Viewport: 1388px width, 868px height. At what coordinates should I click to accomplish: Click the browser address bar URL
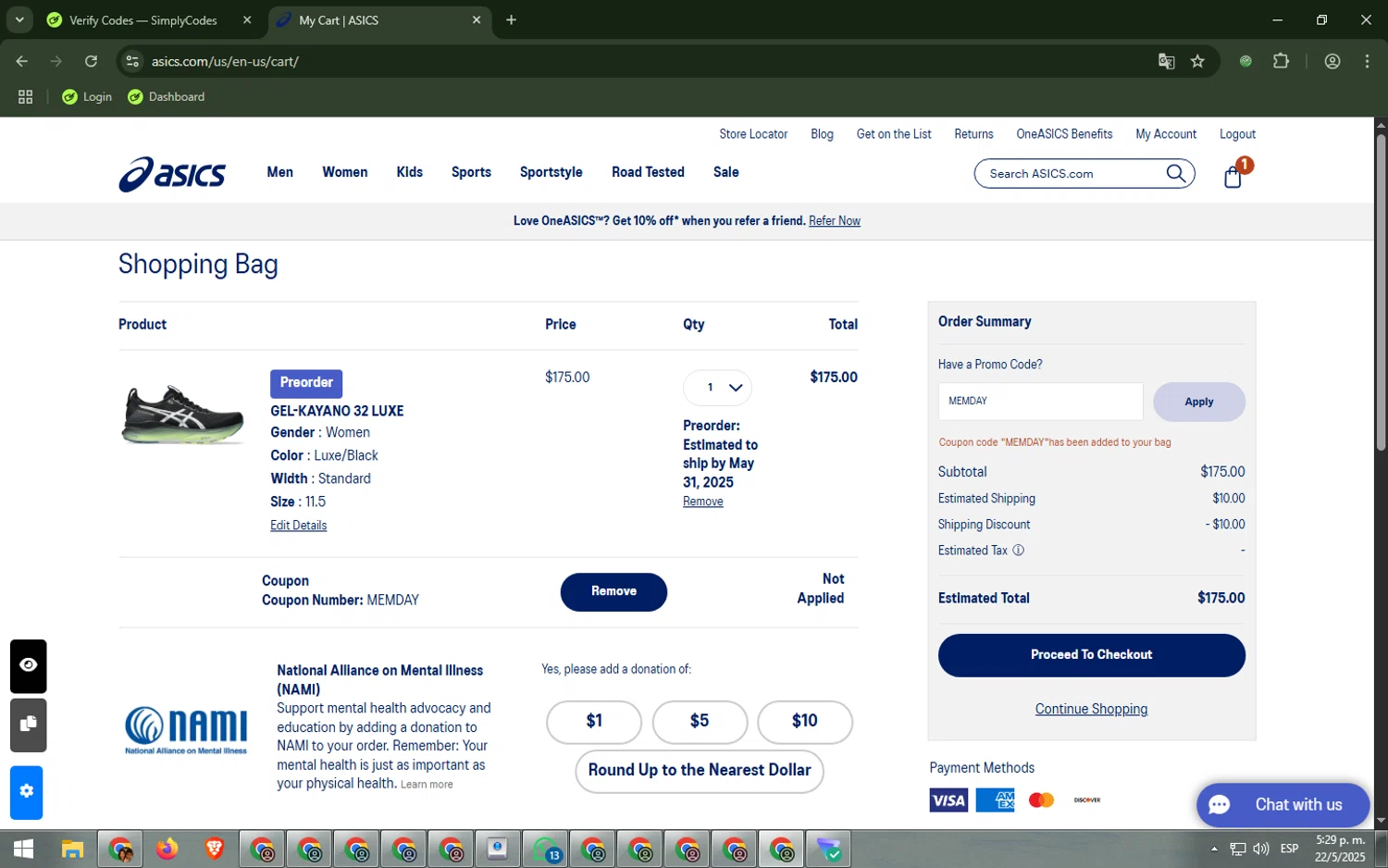tap(225, 61)
